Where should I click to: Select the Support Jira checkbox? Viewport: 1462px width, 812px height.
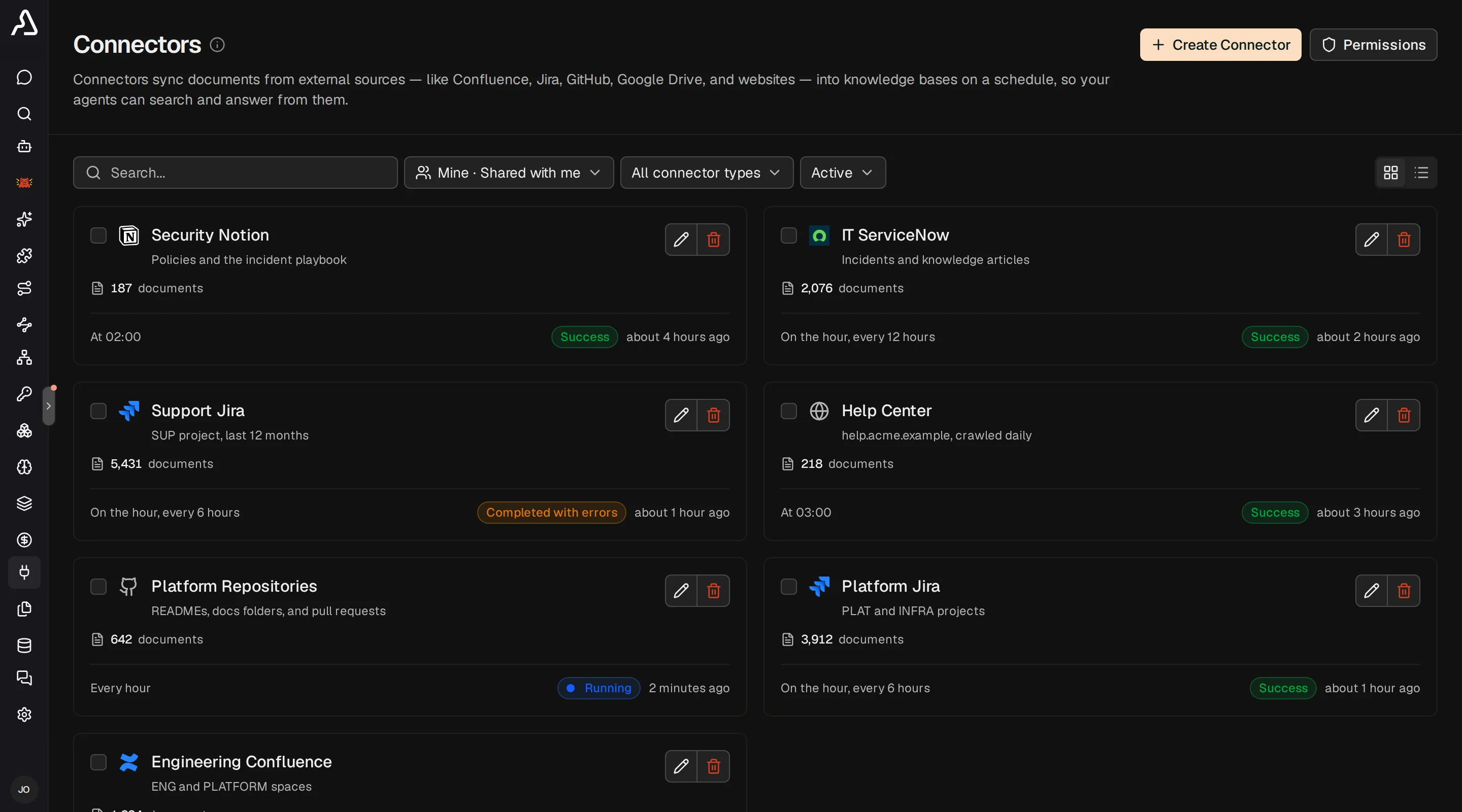point(99,411)
